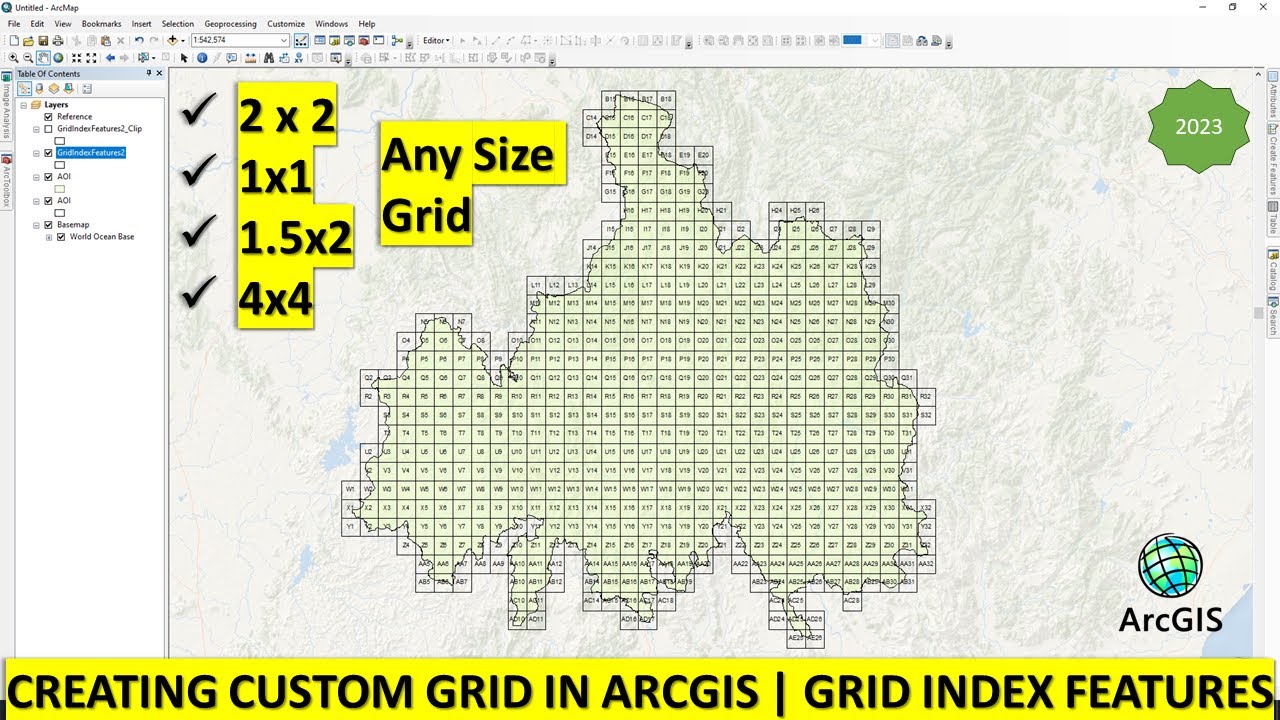Open the File menu

coord(14,23)
